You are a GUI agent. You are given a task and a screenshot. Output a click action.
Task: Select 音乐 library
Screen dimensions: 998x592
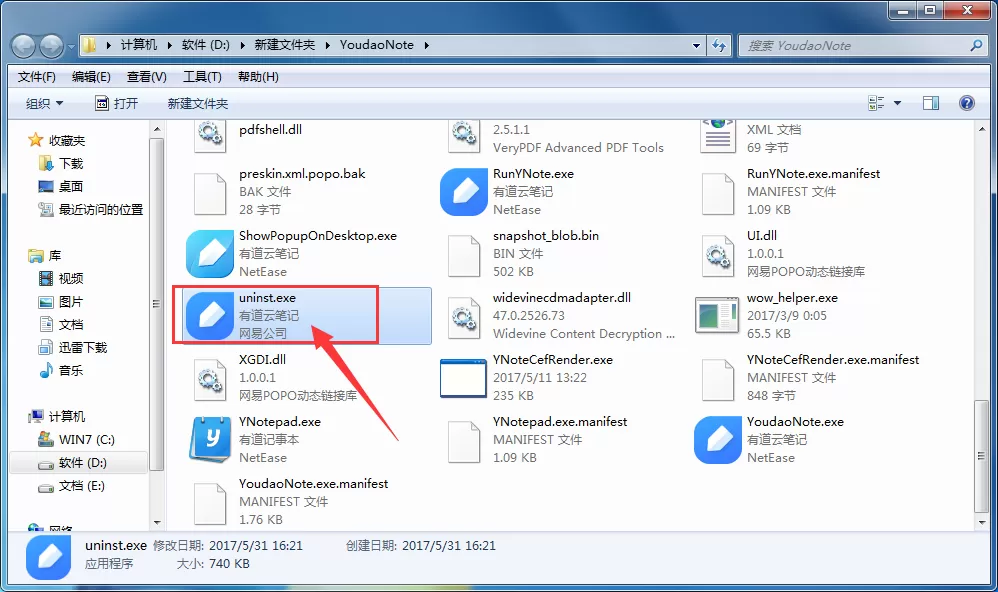[62, 370]
